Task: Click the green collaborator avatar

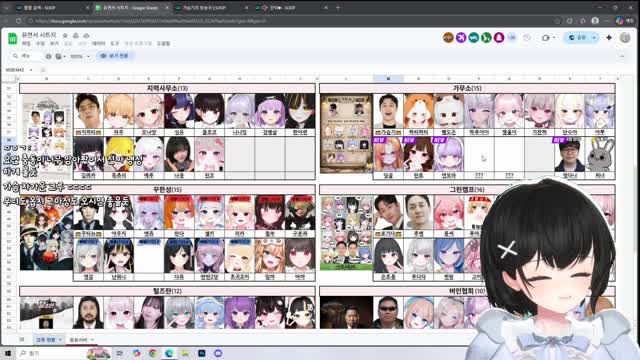Action: [x=486, y=38]
